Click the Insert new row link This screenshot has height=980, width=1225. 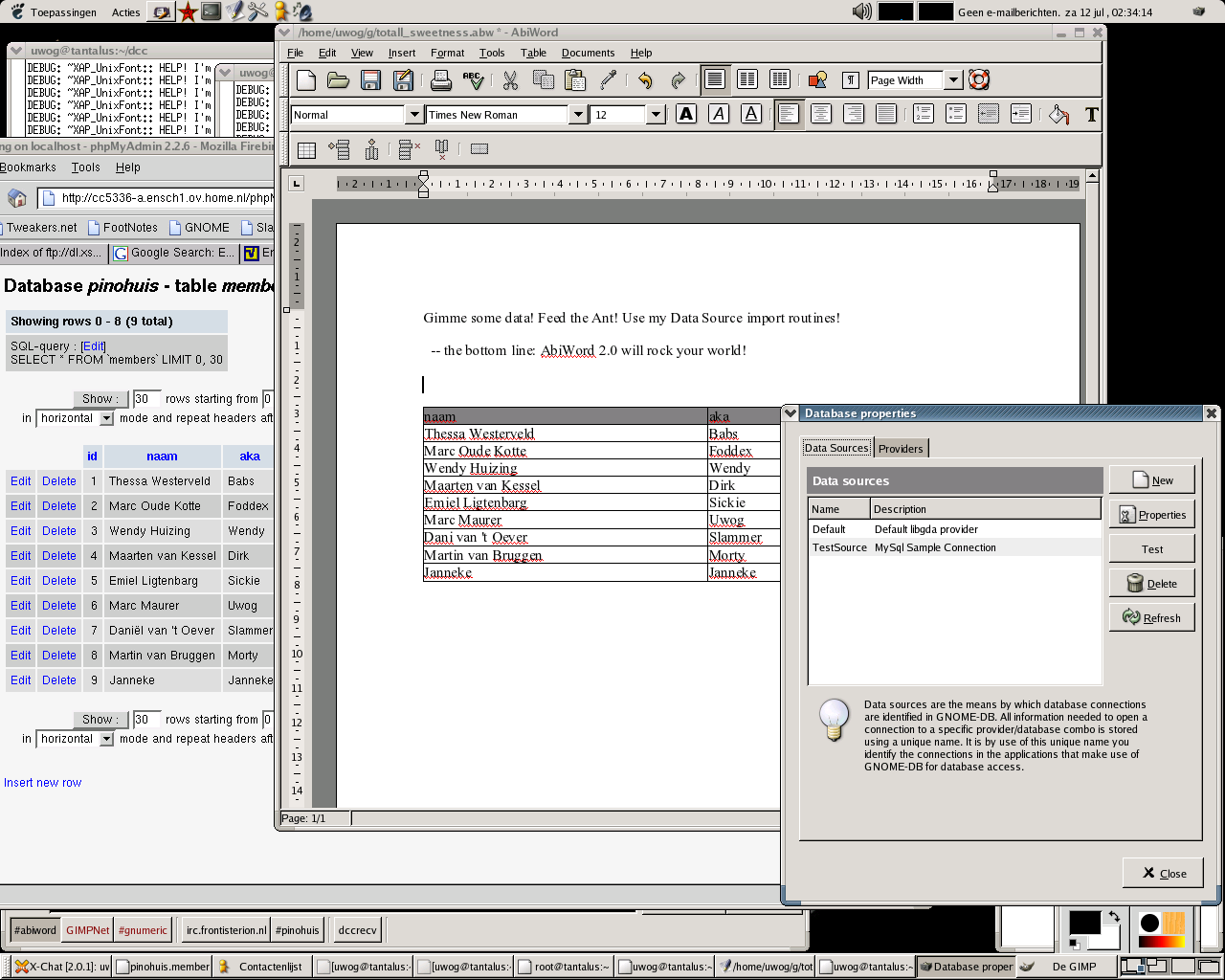(x=43, y=783)
